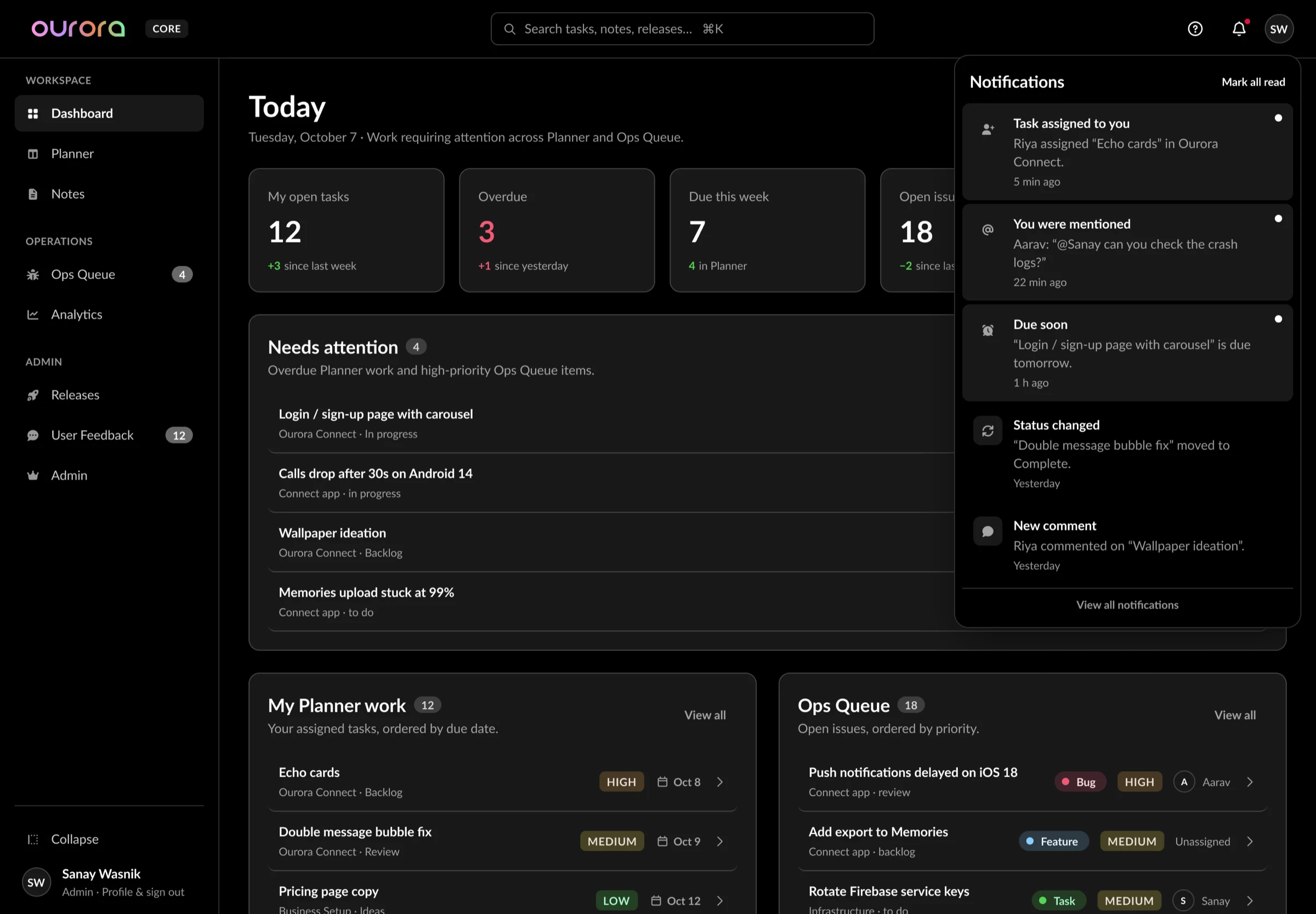Click the Dashboard grid icon in sidebar
Image resolution: width=1316 pixels, height=914 pixels.
(x=33, y=114)
